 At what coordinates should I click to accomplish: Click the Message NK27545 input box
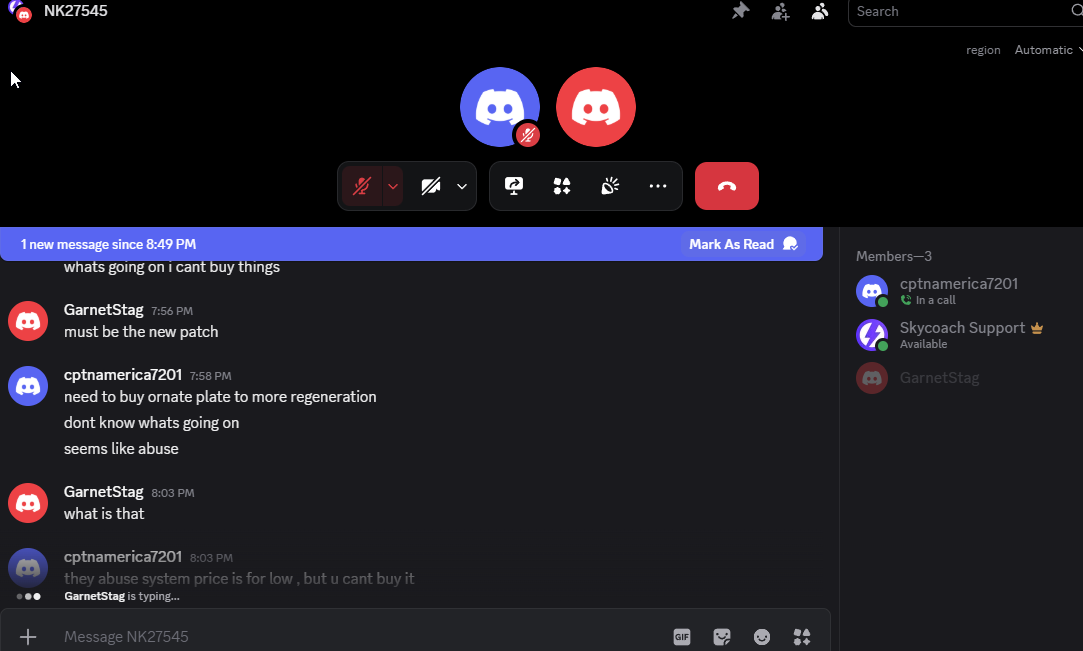(x=359, y=637)
